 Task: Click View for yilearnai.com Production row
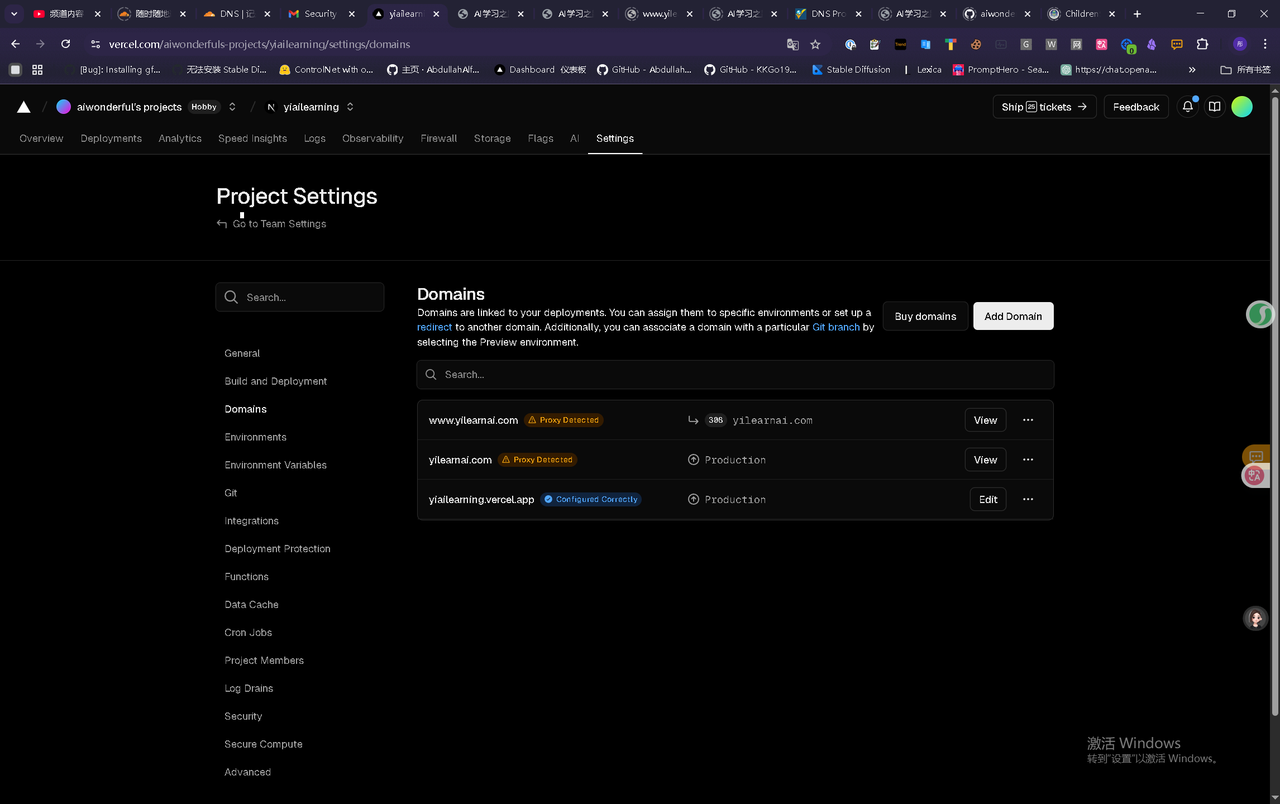tap(985, 460)
